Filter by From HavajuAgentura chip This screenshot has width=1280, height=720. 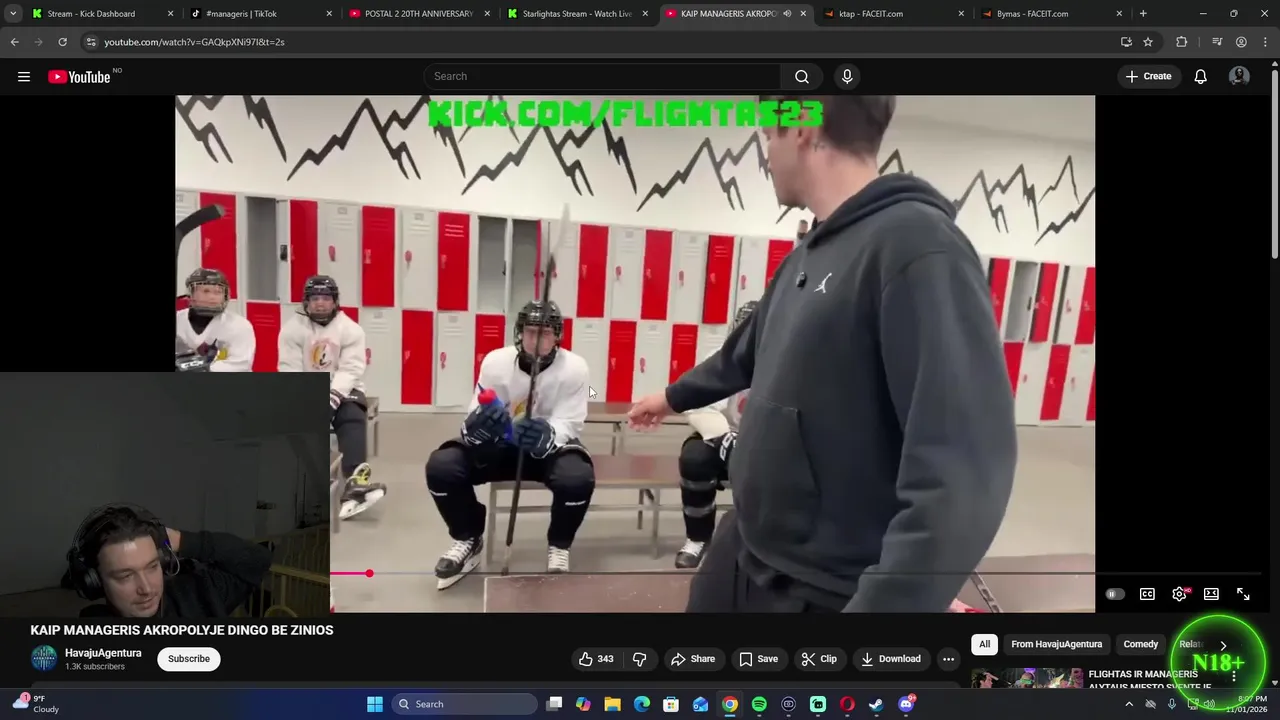[x=1056, y=644]
